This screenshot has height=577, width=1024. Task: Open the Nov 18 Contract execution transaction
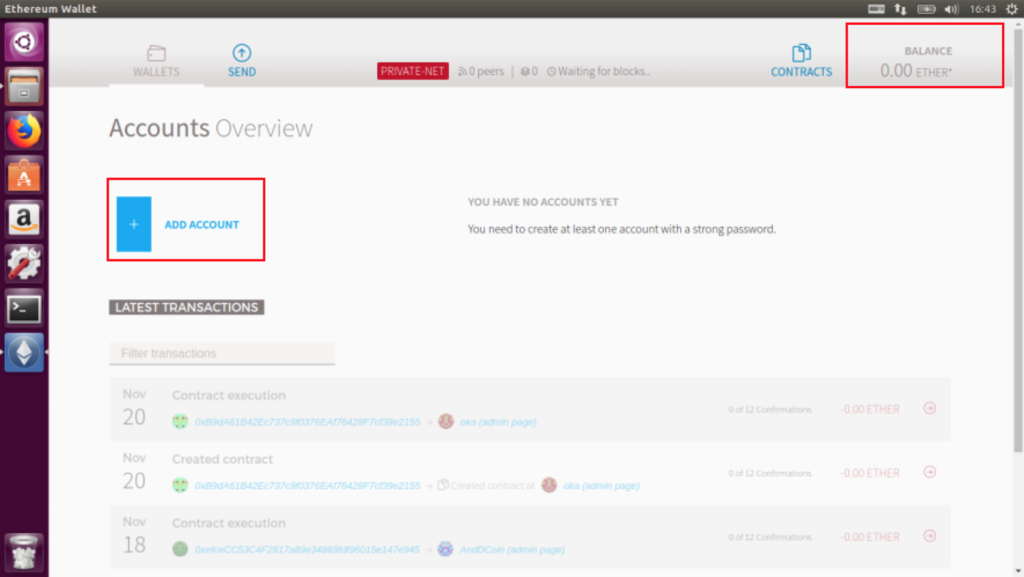pos(530,537)
